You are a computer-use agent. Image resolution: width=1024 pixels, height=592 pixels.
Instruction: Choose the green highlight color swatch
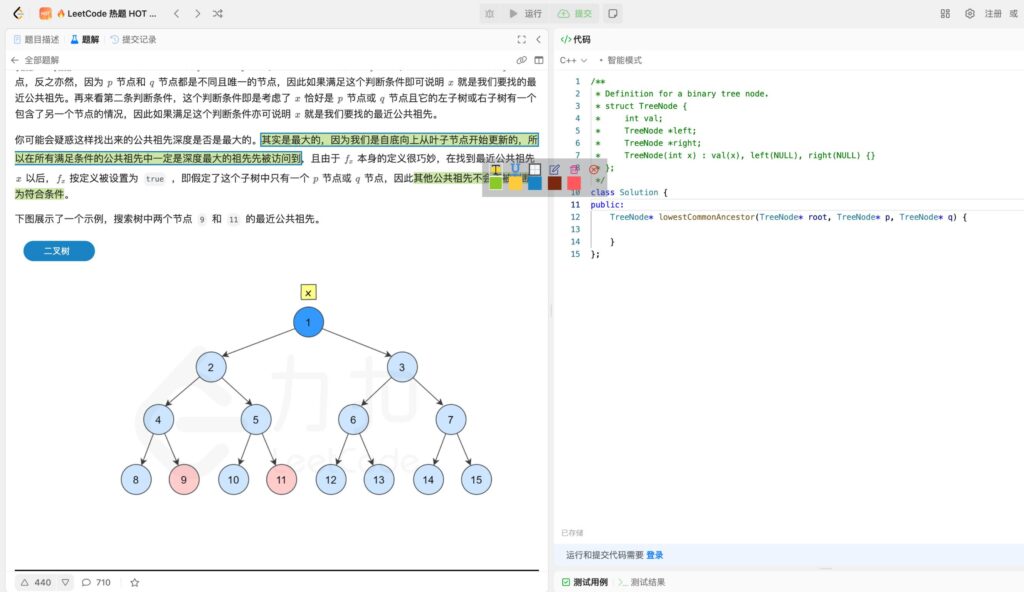[x=496, y=184]
